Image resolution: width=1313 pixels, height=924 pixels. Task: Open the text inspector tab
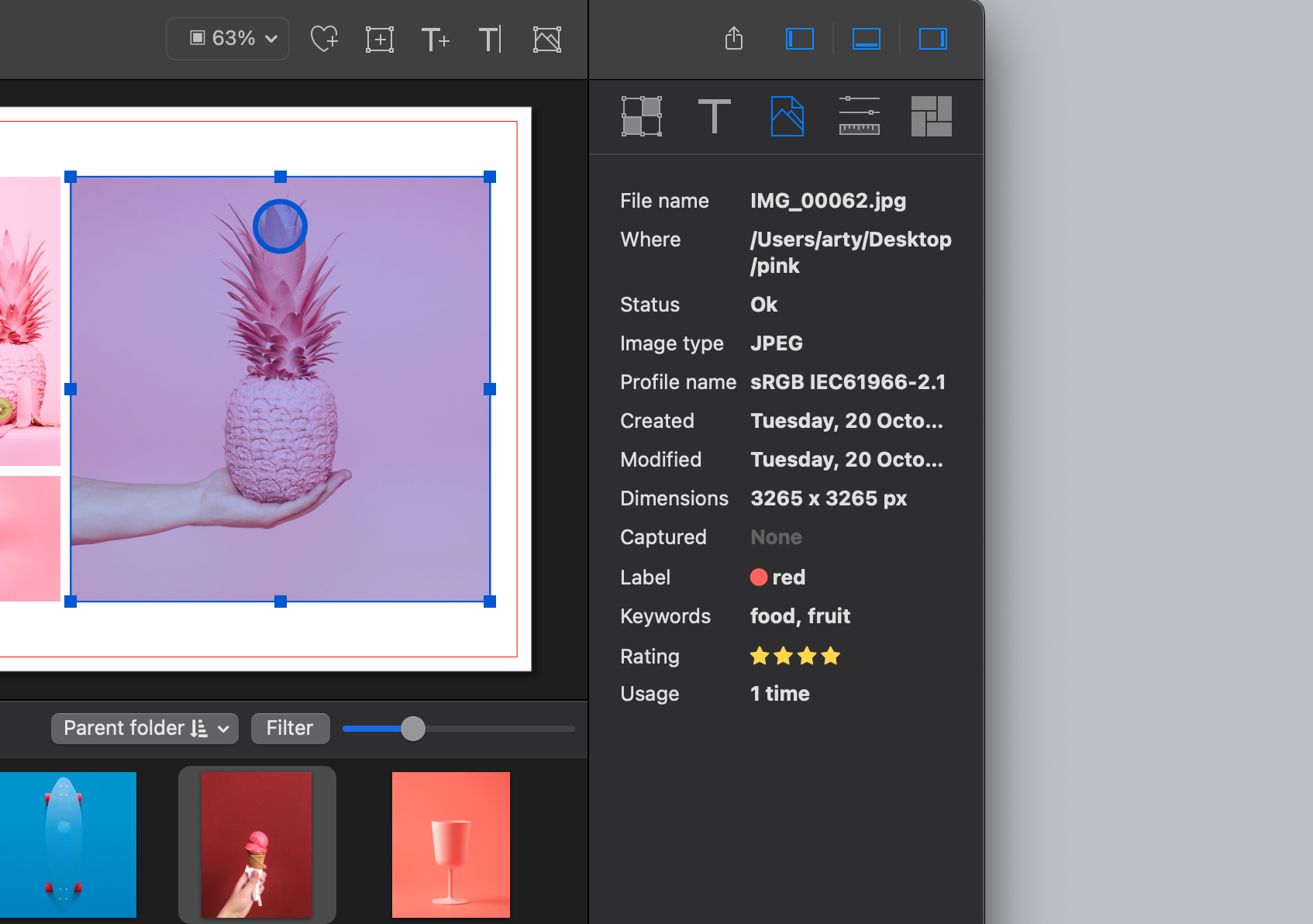(x=715, y=116)
